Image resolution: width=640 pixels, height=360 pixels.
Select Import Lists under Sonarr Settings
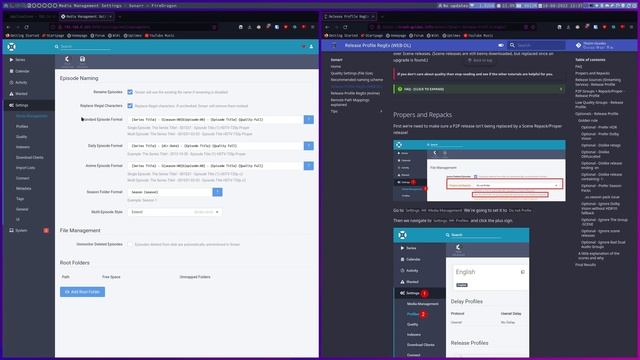tap(25, 168)
